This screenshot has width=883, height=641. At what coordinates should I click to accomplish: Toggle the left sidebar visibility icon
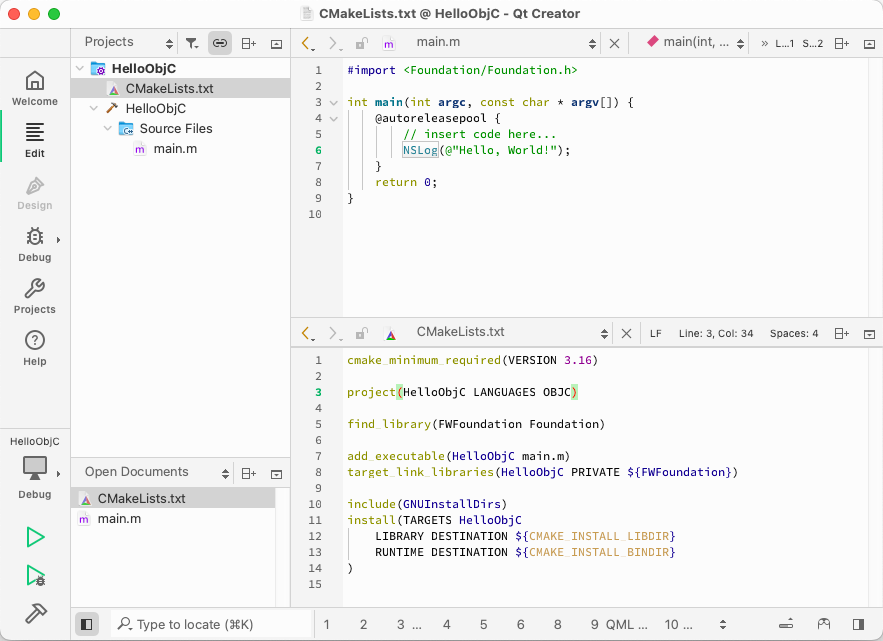pos(86,623)
